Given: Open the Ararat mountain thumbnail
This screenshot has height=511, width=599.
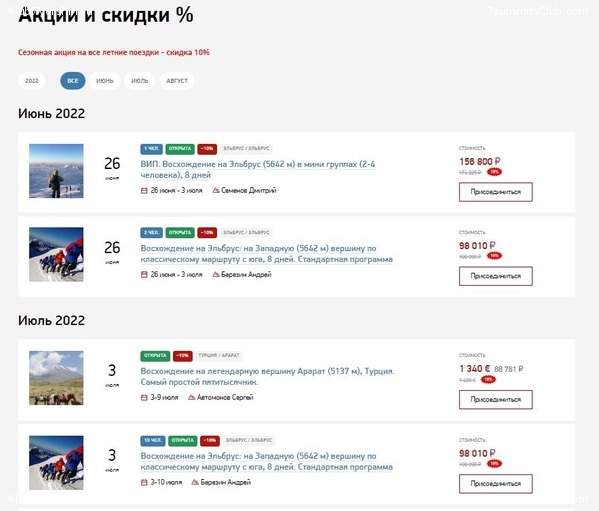Looking at the screenshot, I should pyautogui.click(x=56, y=378).
